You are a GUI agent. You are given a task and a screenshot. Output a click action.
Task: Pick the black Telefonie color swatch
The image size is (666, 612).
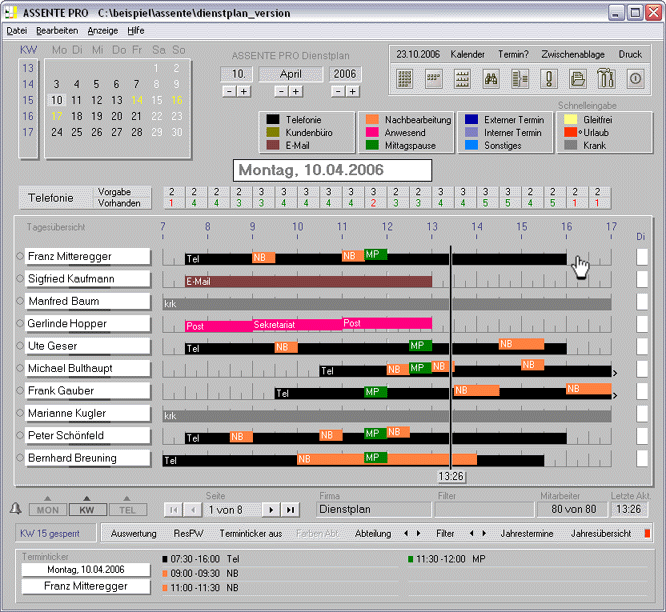click(273, 119)
